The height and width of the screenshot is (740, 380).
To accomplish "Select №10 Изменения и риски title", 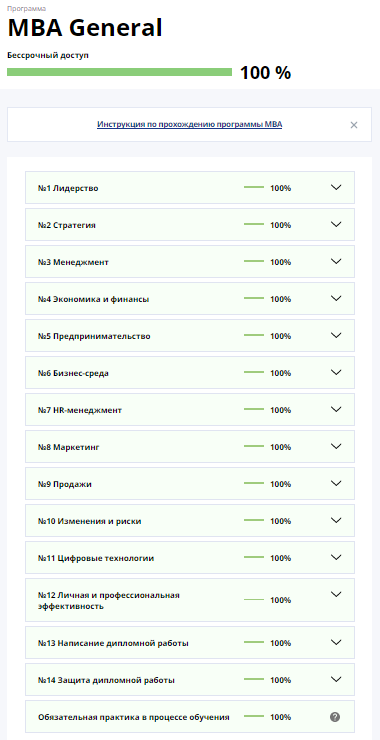I will (x=89, y=521).
